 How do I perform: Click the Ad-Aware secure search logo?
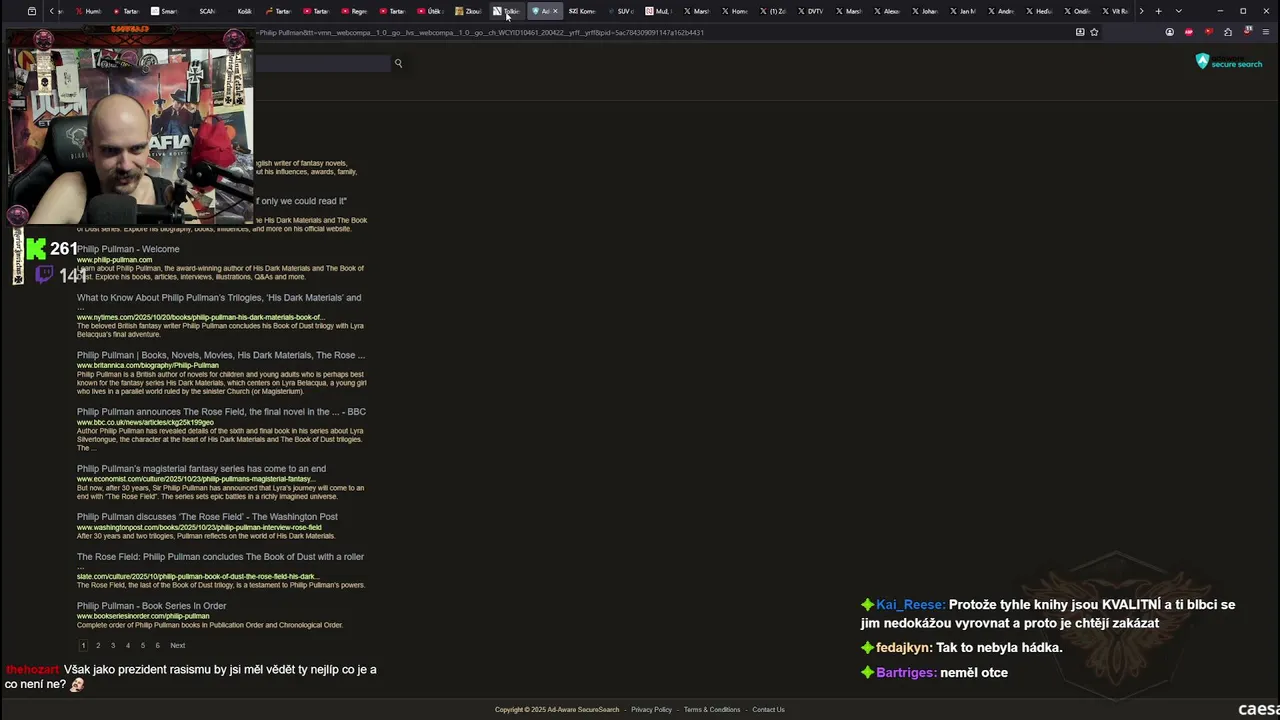(x=1229, y=62)
